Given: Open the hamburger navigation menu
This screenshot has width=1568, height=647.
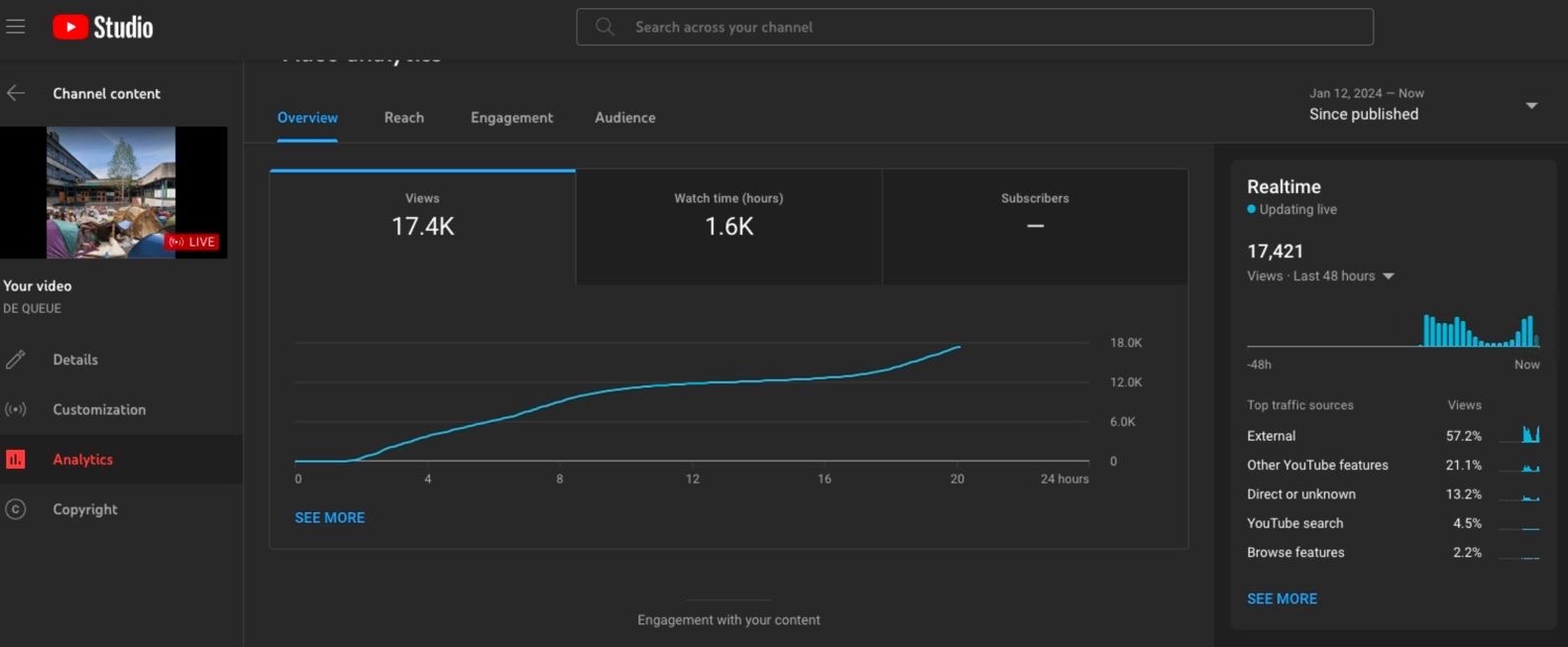Looking at the screenshot, I should click(16, 27).
